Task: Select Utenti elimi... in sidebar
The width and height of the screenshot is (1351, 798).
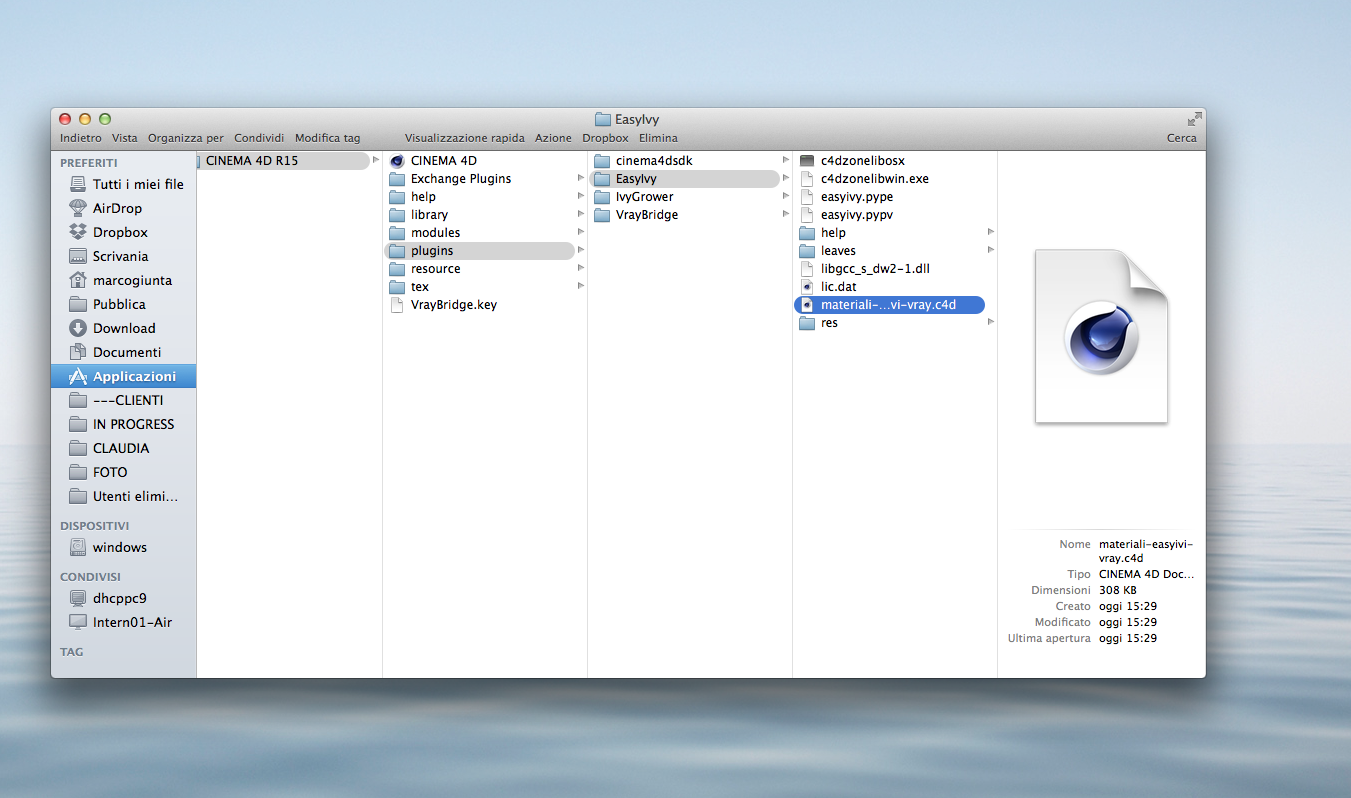Action: tap(124, 496)
